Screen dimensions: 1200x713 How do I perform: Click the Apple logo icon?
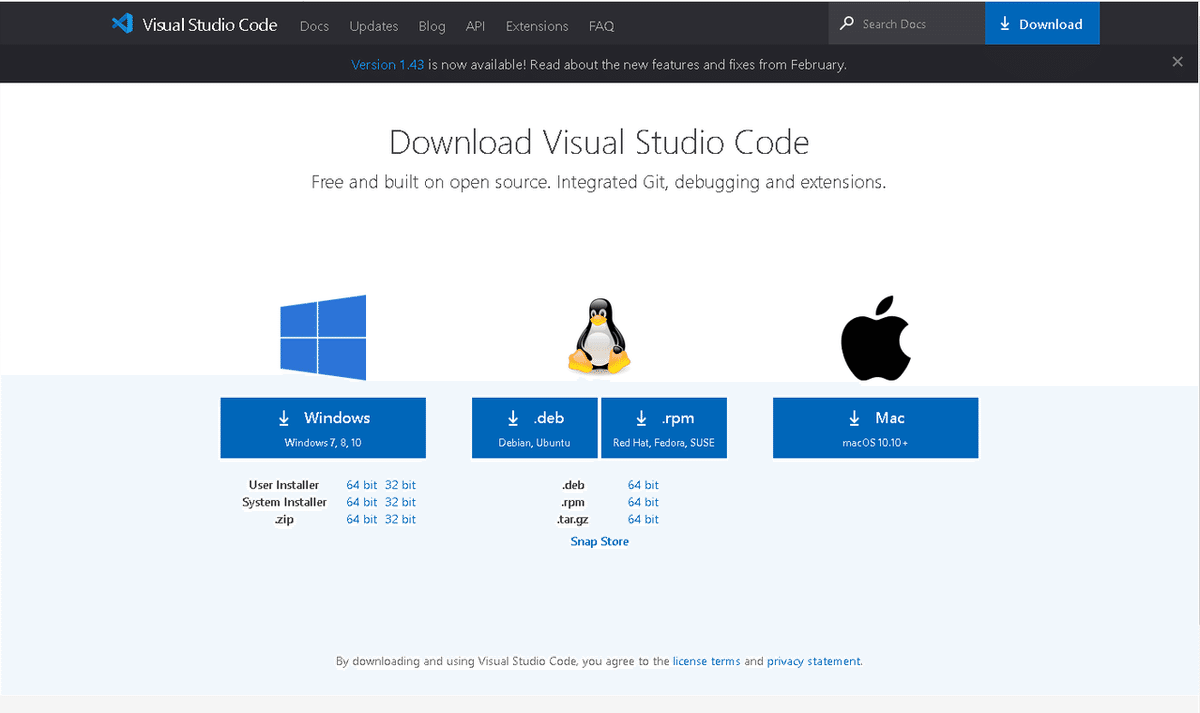[875, 338]
